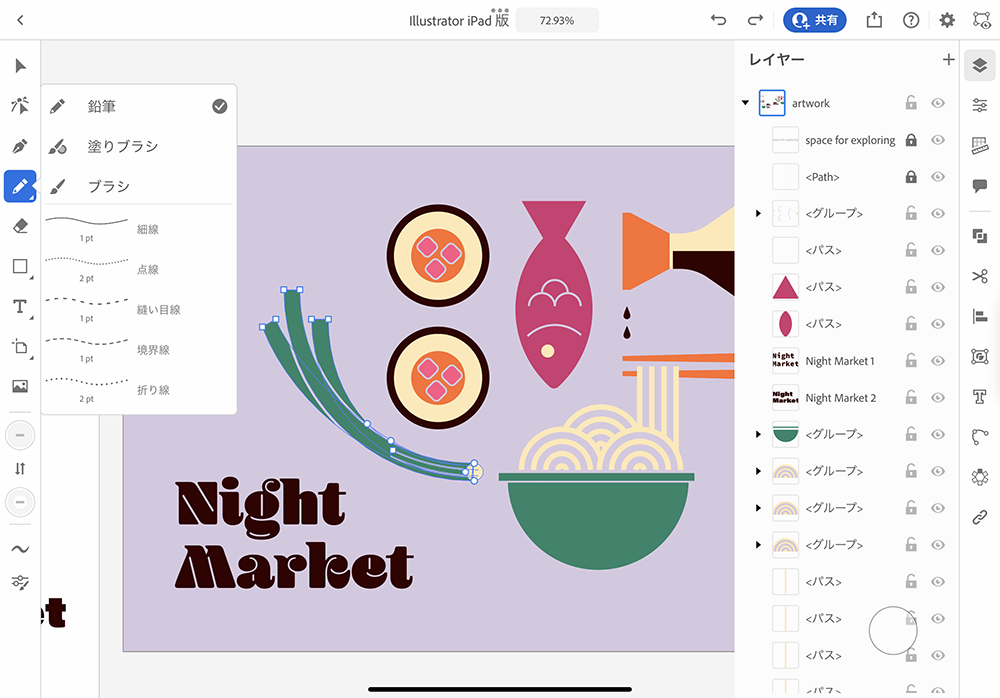Expand the first <グループ> layer
This screenshot has width=1000, height=698.
pyautogui.click(x=758, y=213)
